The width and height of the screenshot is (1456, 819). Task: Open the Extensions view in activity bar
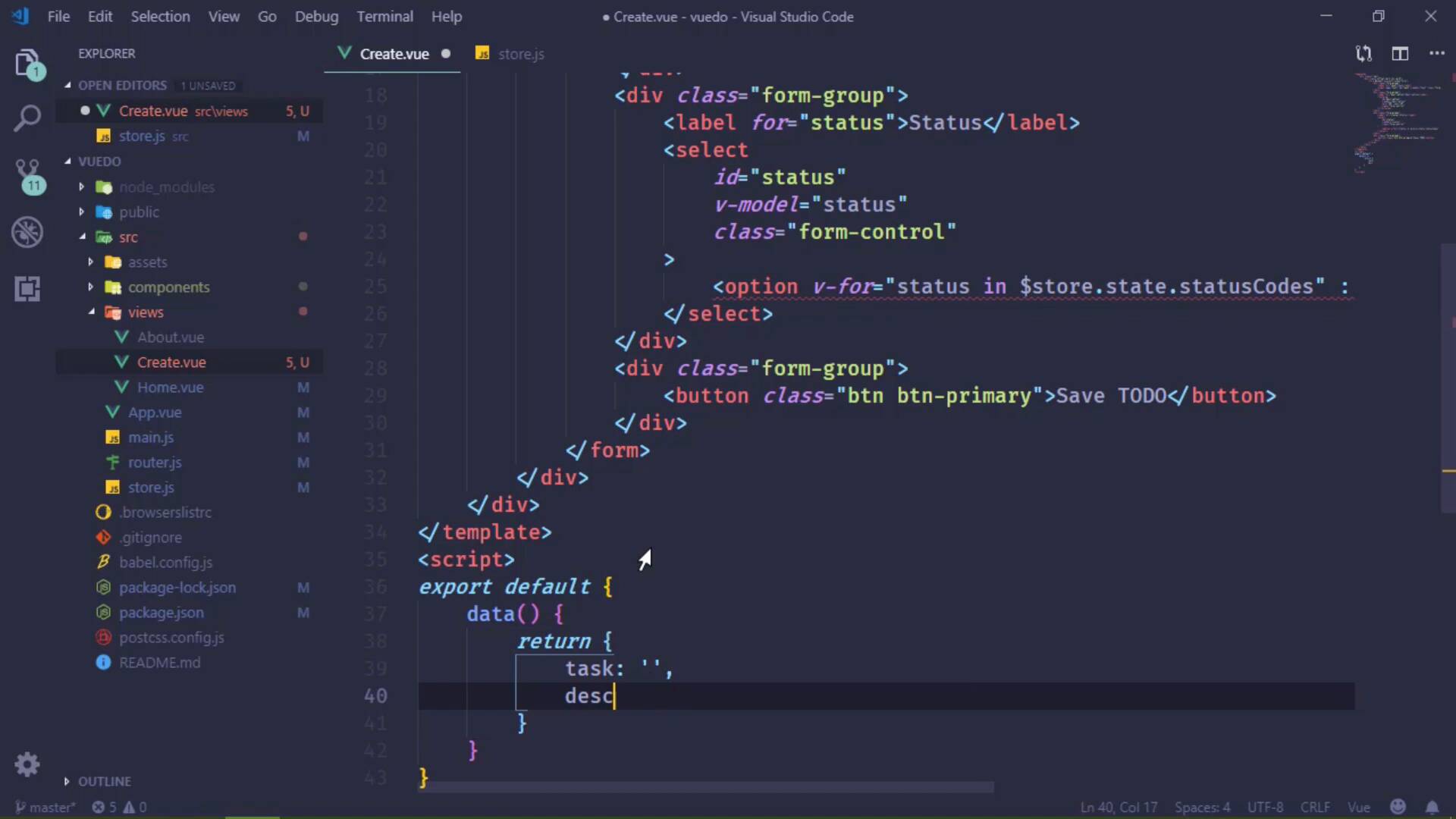point(28,288)
